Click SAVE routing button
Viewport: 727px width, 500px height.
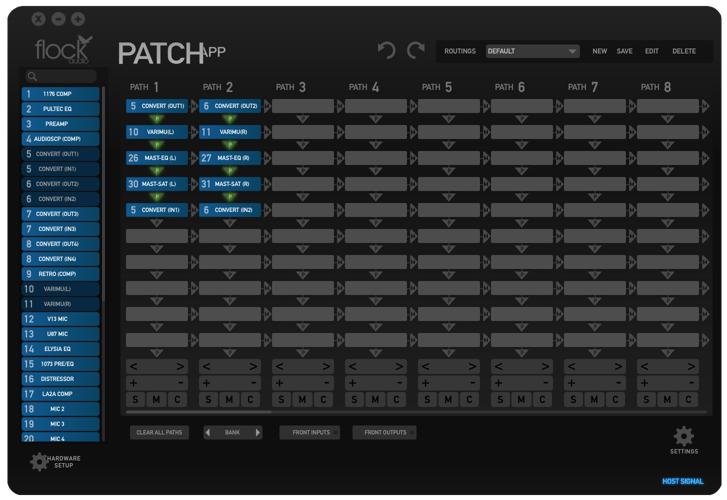(625, 51)
